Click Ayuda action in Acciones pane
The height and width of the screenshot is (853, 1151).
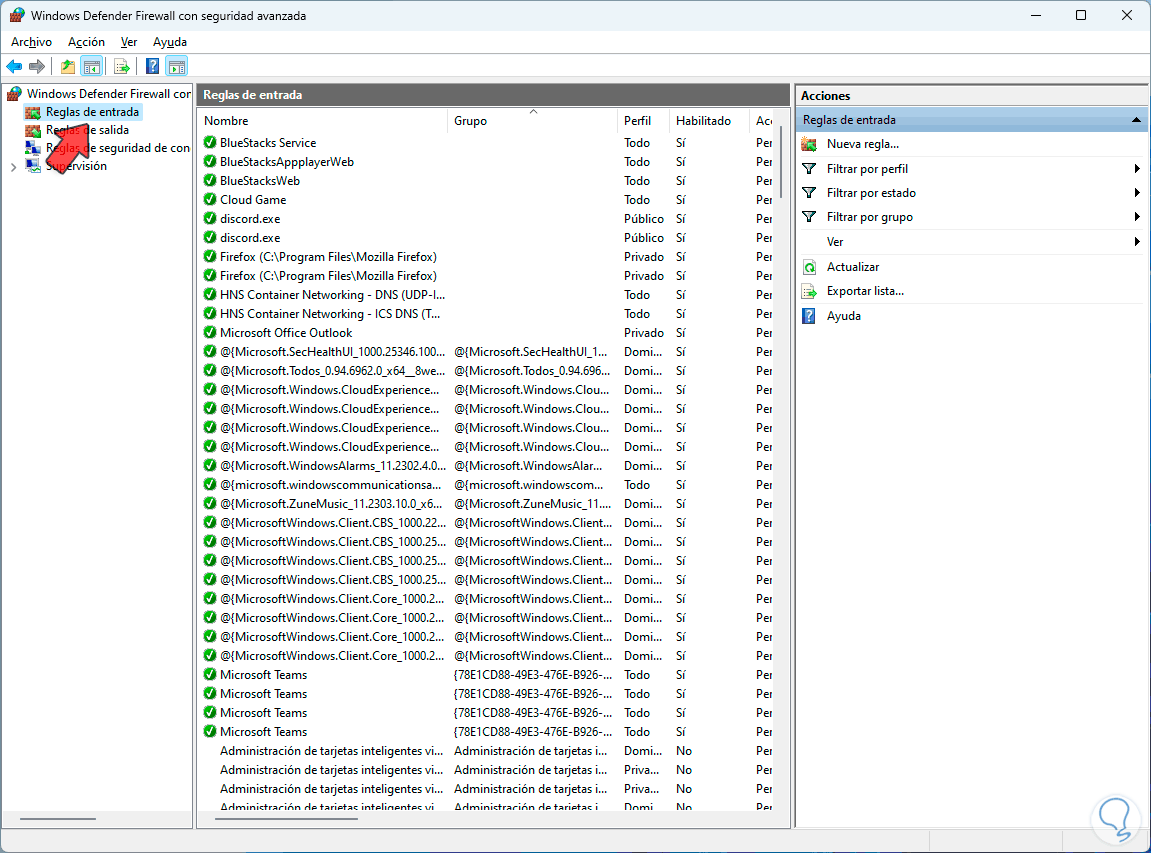843,316
